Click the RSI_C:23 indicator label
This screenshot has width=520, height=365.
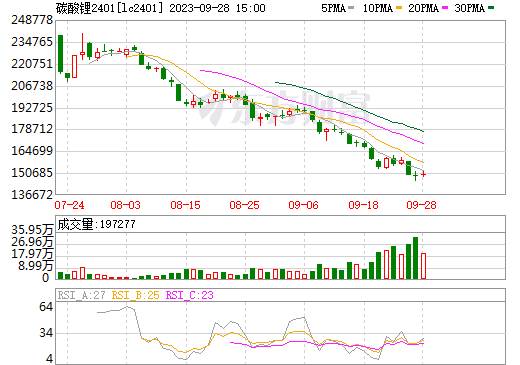click(189, 295)
